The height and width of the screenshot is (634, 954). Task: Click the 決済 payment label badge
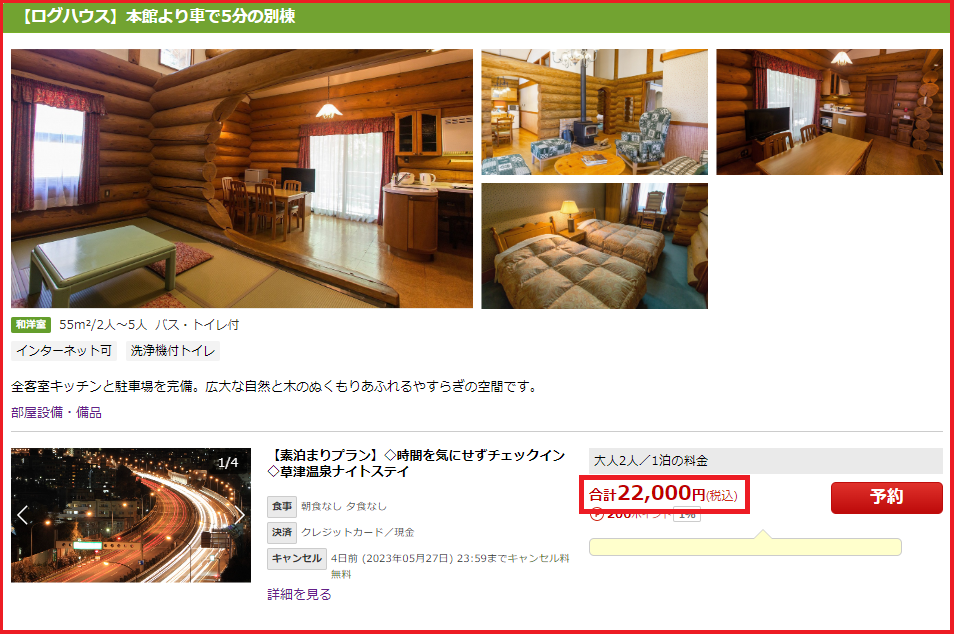(282, 532)
